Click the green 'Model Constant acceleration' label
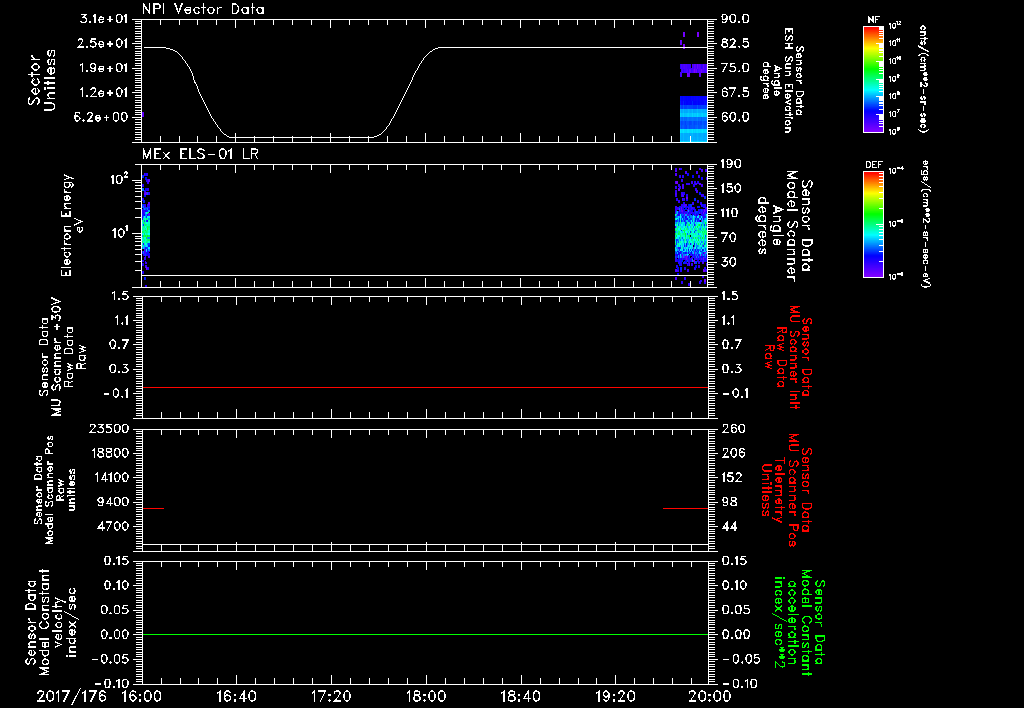The image size is (1024, 708). [799, 622]
